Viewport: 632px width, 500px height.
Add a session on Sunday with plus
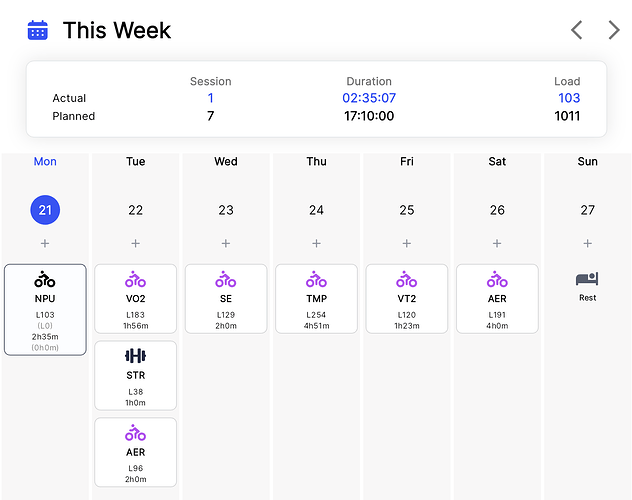[587, 243]
